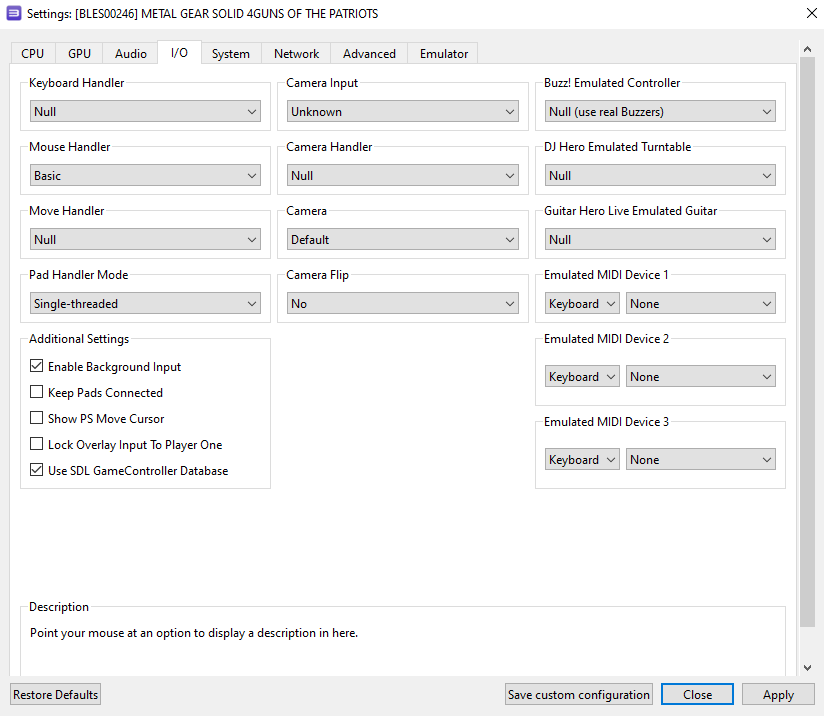Open DJ Hero Emulated Turntable dropdown

coord(660,176)
